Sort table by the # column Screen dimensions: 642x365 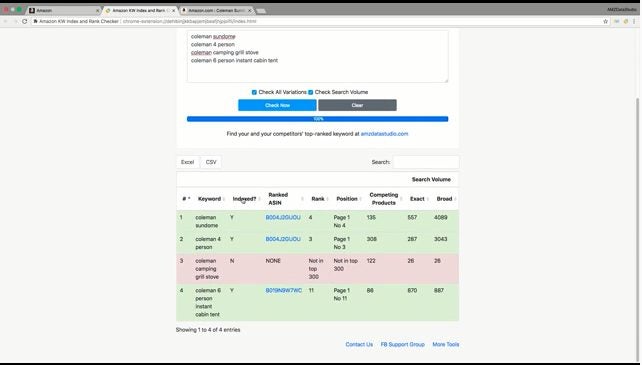click(x=186, y=199)
